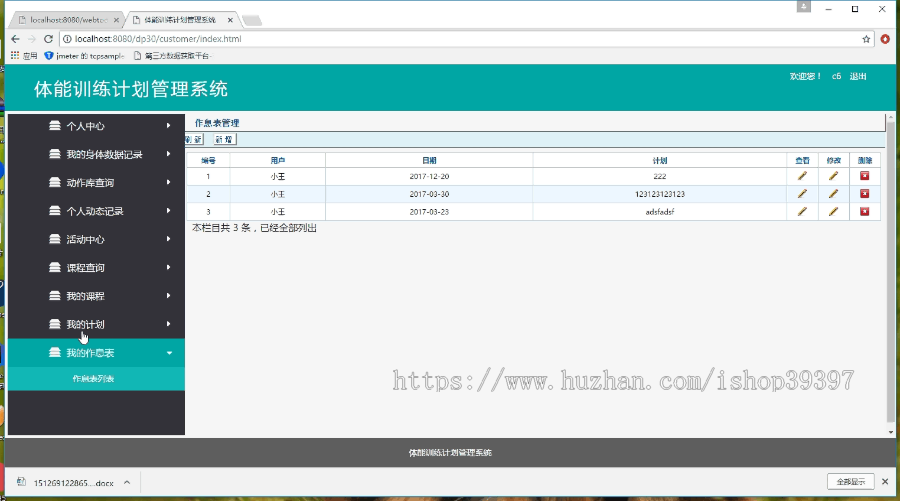Click the stack icon beside 我的作息表
The image size is (900, 501).
point(55,352)
